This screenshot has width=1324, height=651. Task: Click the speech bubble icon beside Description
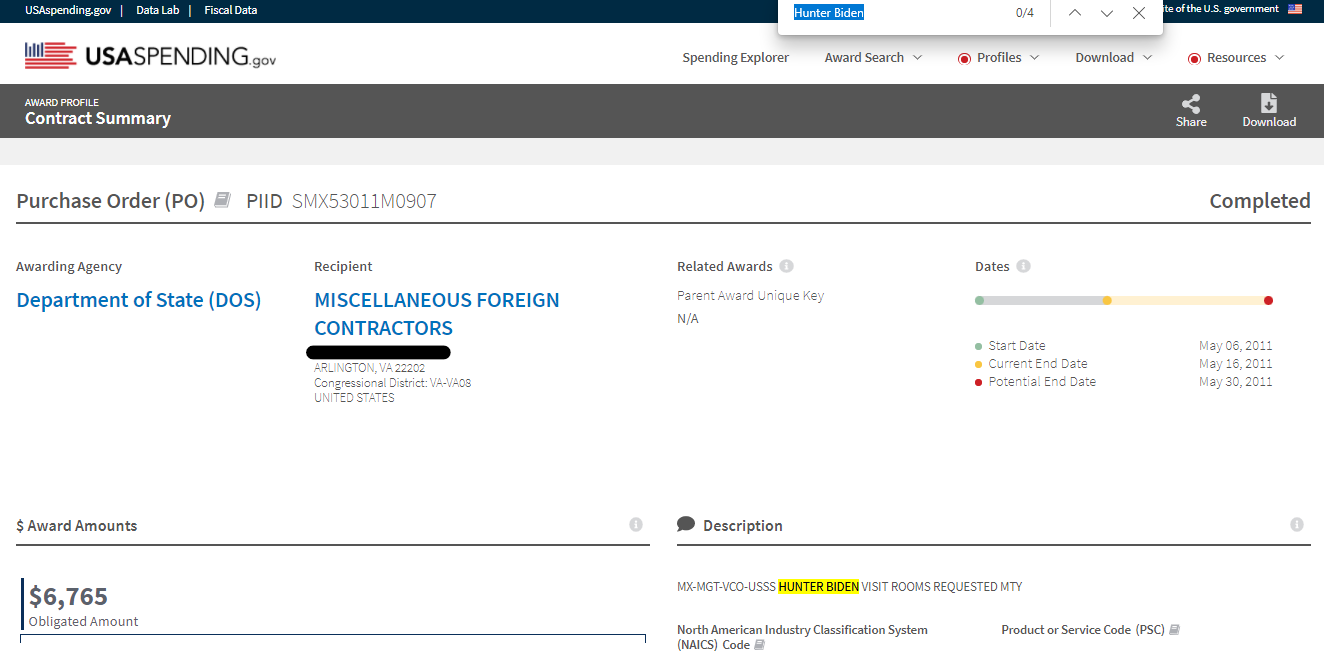(686, 524)
